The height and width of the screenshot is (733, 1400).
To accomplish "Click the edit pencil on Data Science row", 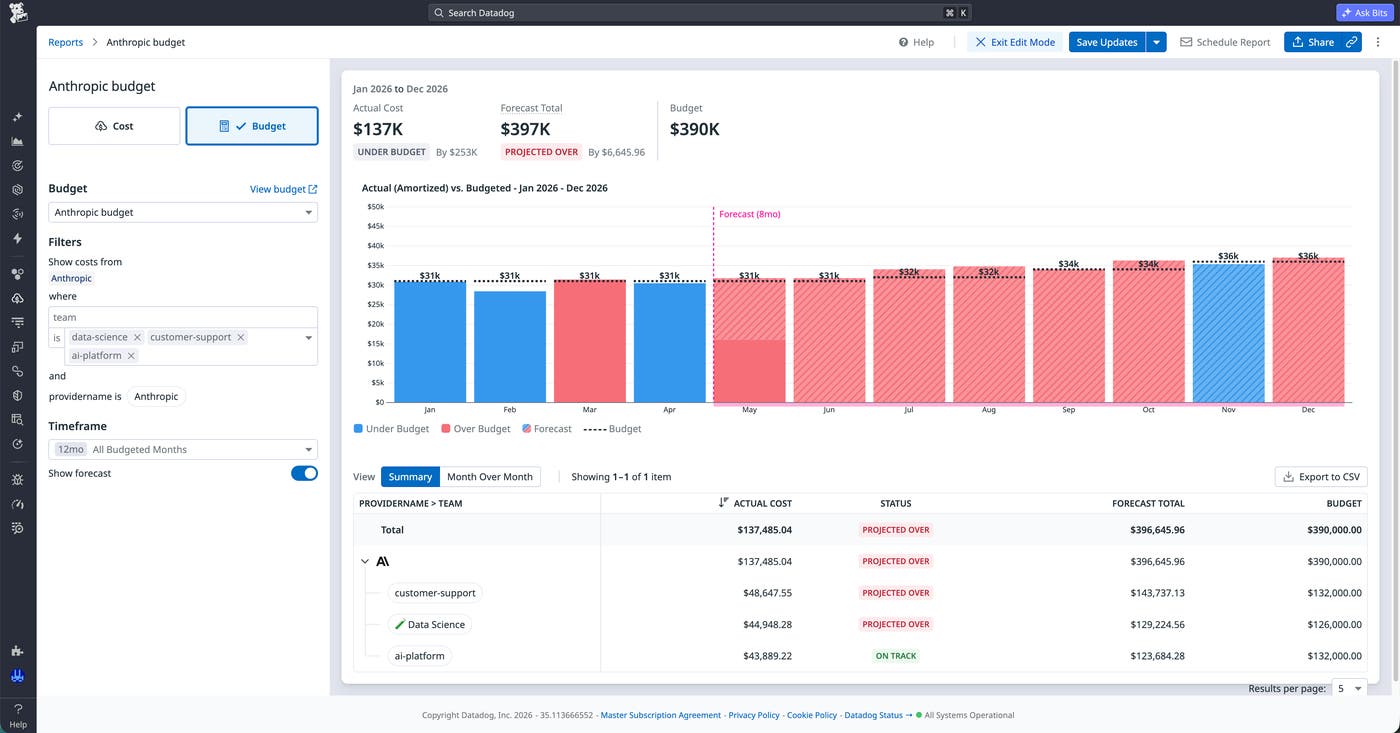I will (x=400, y=624).
